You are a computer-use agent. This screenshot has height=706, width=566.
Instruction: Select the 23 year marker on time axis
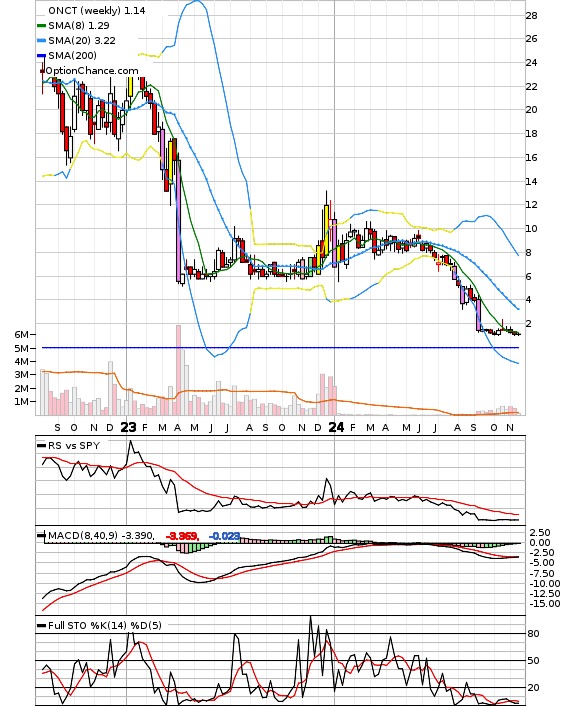128,427
